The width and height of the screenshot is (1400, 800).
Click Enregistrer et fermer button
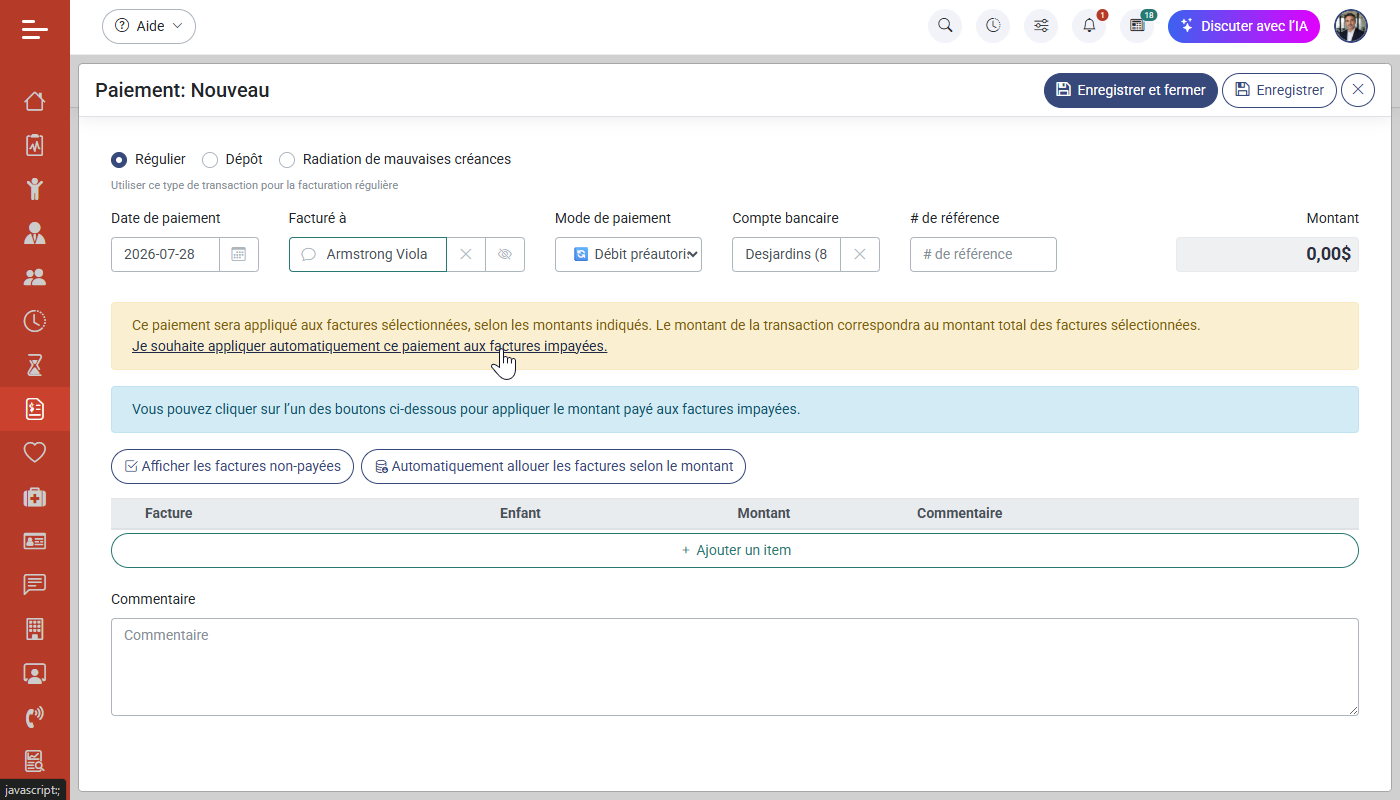coord(1131,90)
